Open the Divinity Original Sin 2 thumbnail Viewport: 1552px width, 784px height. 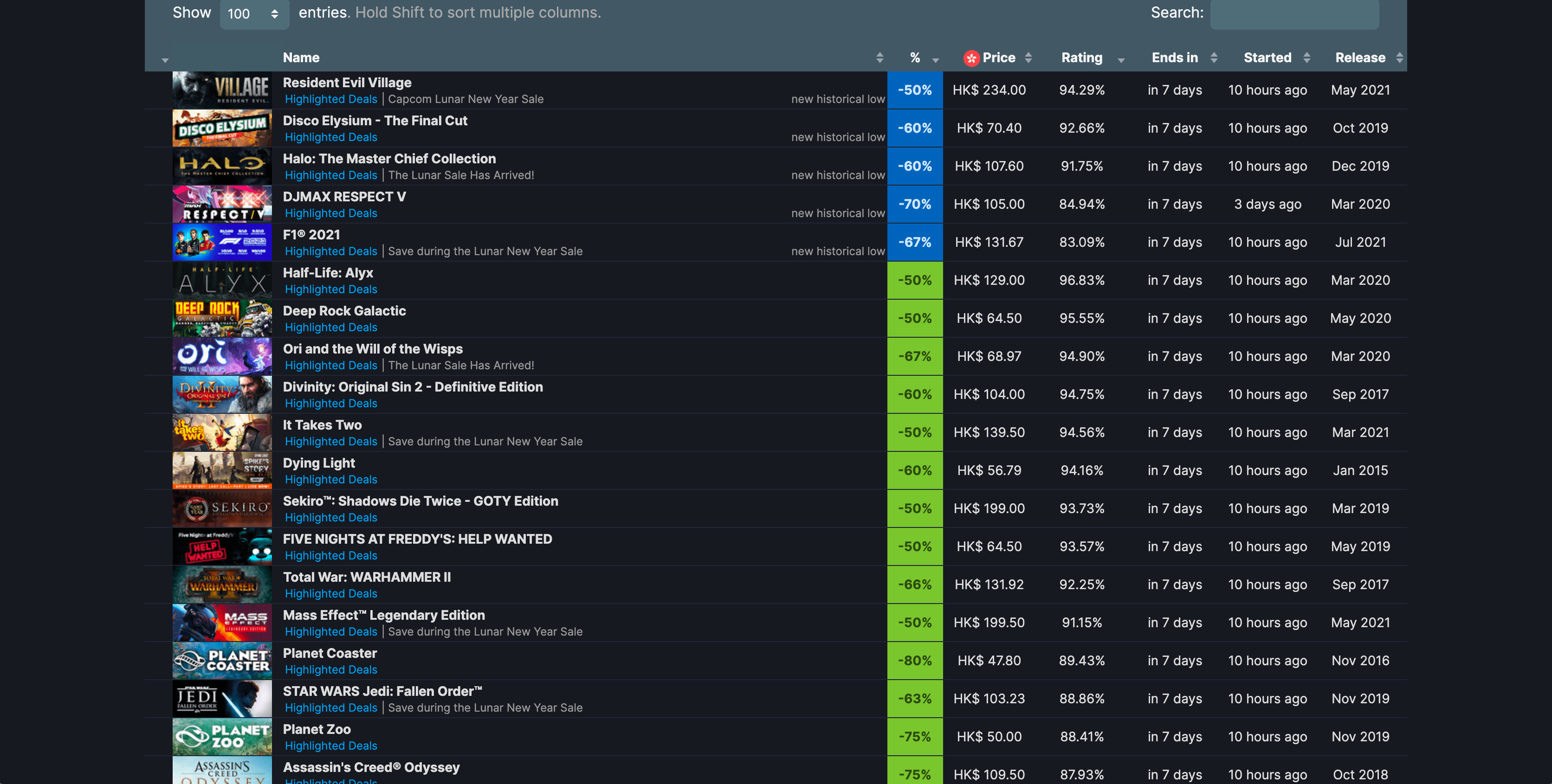coord(222,394)
